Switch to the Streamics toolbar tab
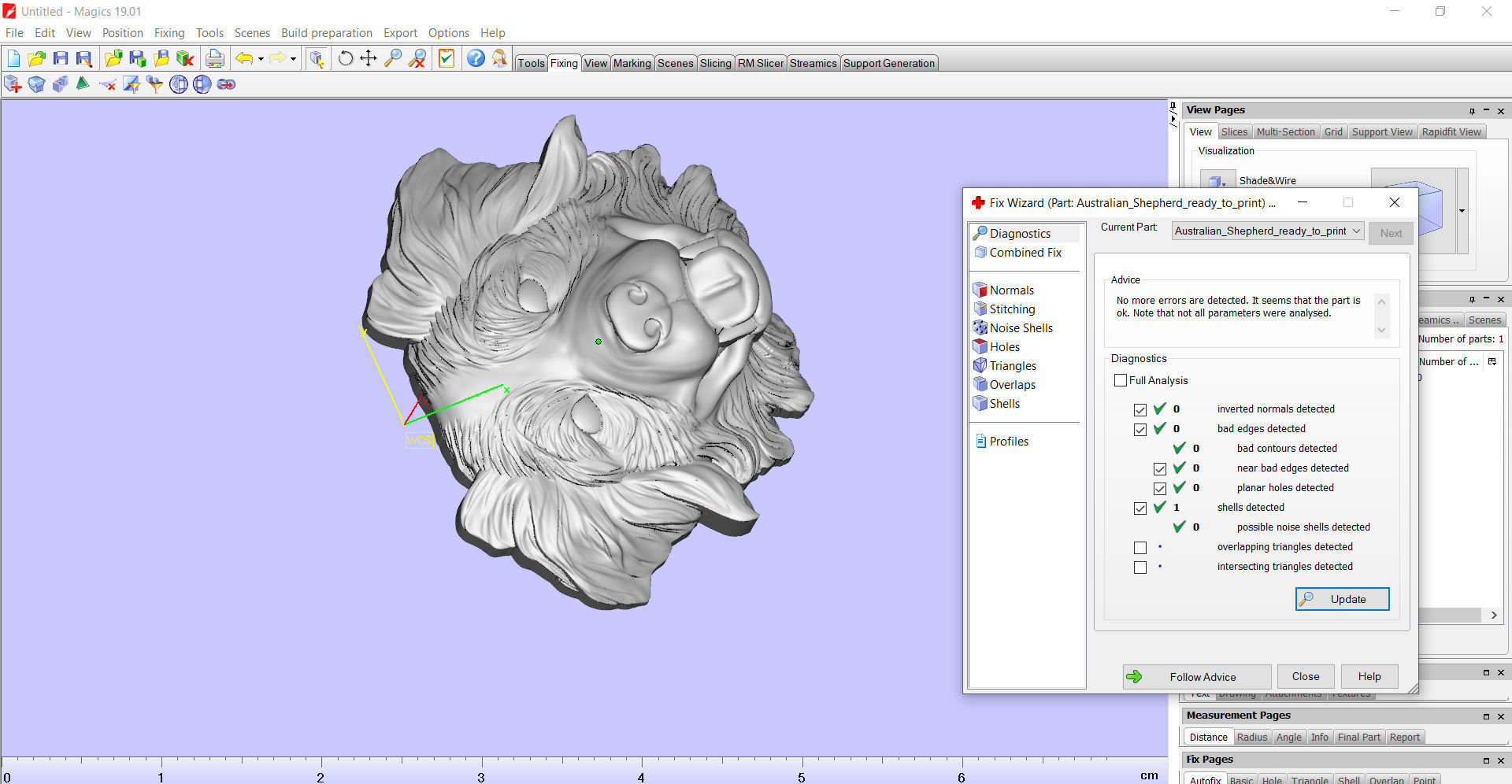Screen dimensions: 1512x784 coord(813,63)
